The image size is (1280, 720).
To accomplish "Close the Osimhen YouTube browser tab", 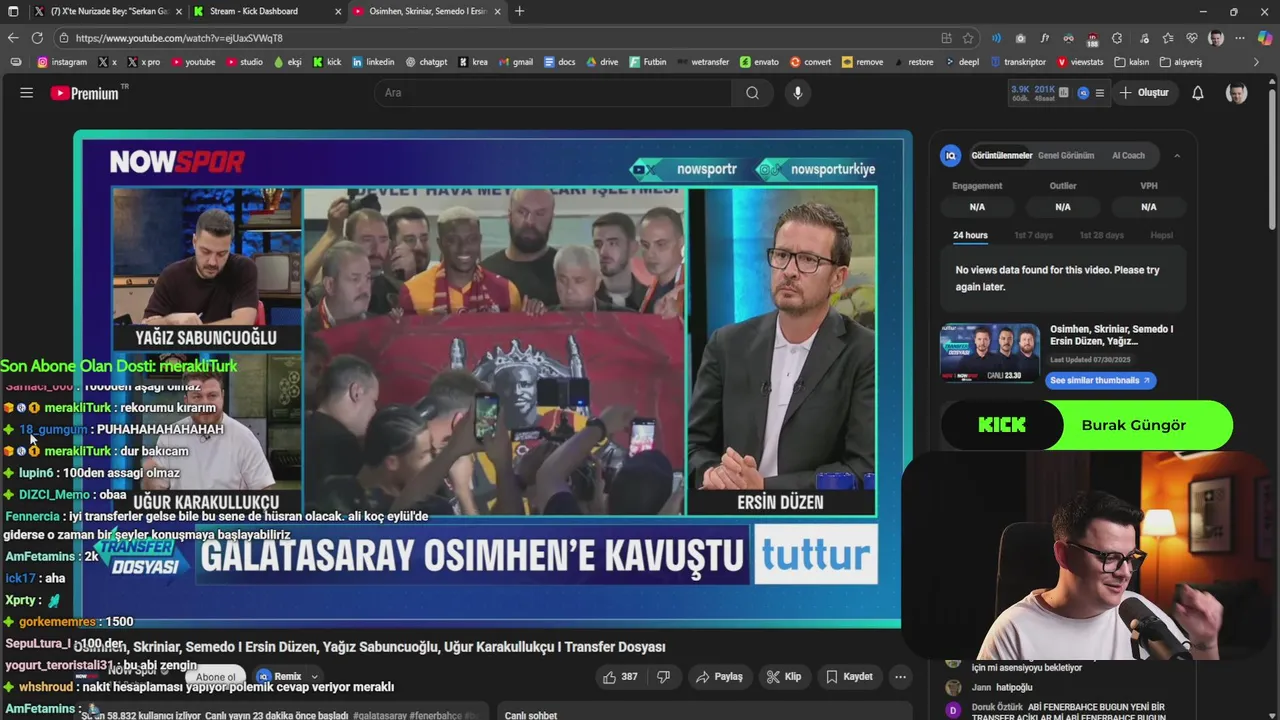I will (x=498, y=11).
